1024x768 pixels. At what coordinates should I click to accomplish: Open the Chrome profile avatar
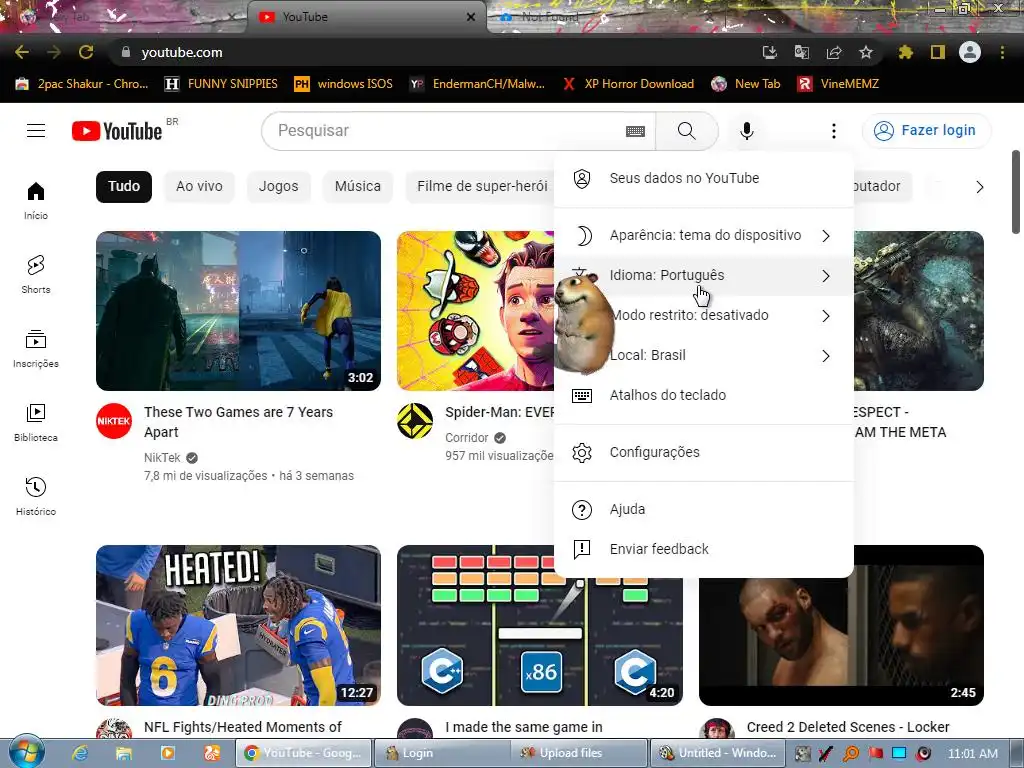(970, 52)
